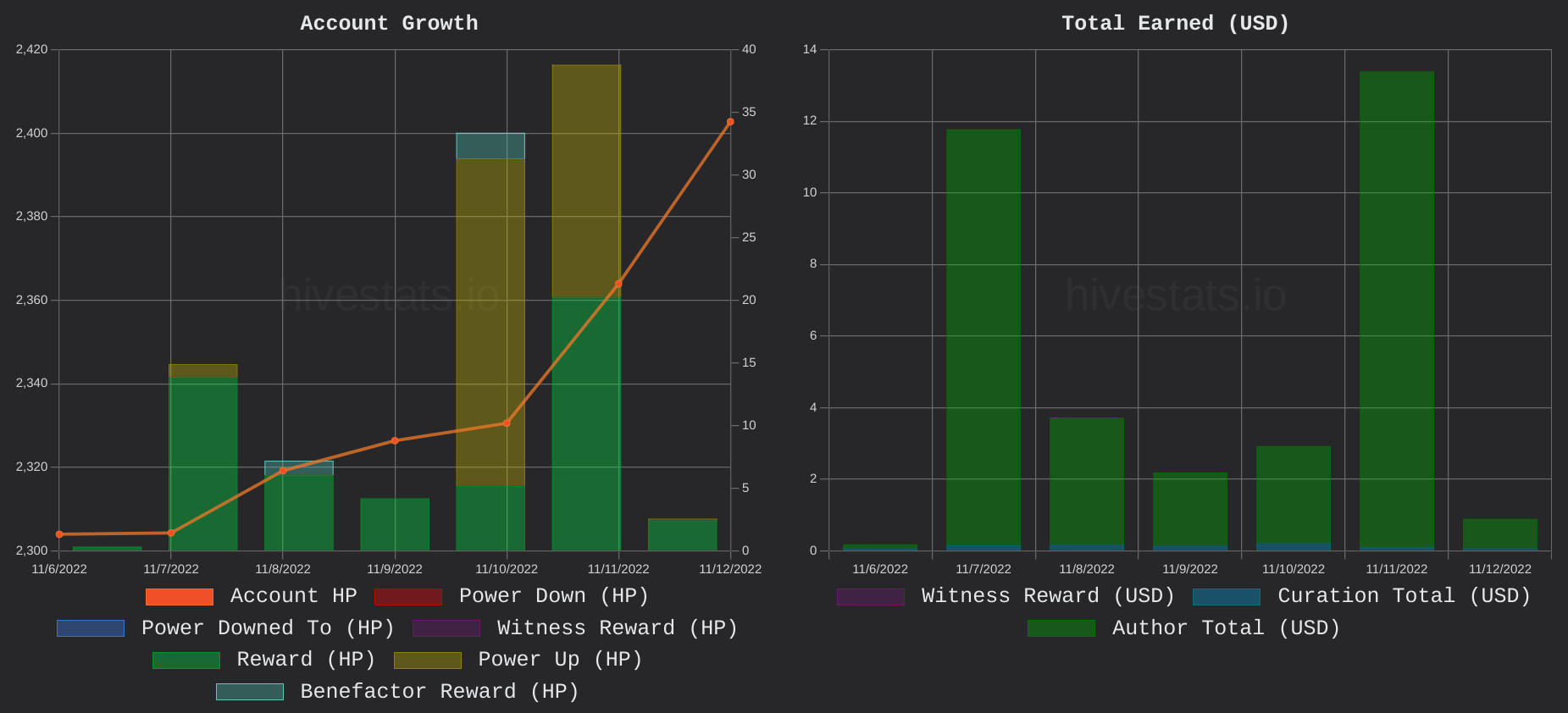Click the Account HP line point at 11/11/2022
1568x713 pixels.
[x=618, y=284]
